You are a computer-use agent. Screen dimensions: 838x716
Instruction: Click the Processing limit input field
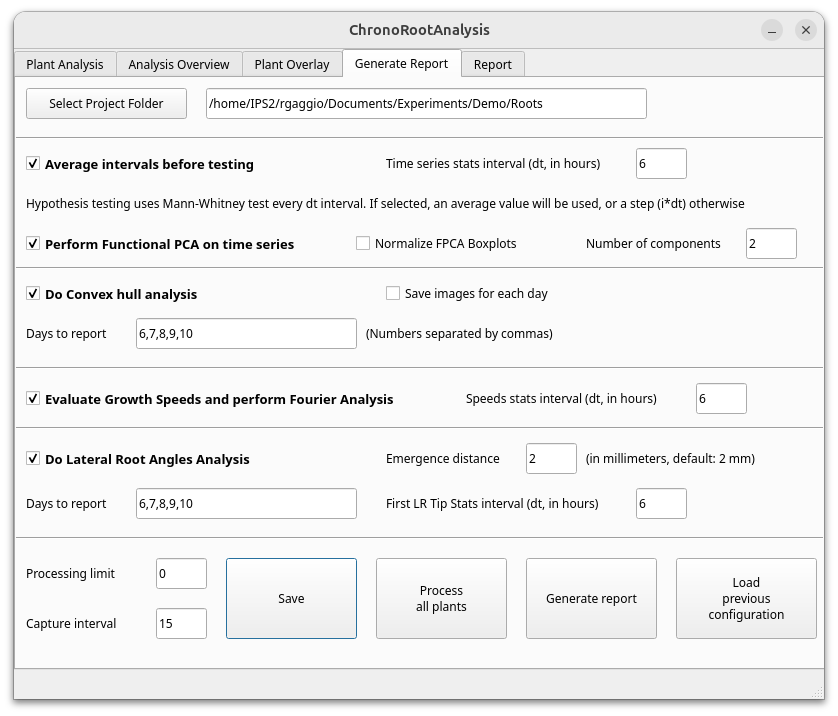(x=181, y=573)
